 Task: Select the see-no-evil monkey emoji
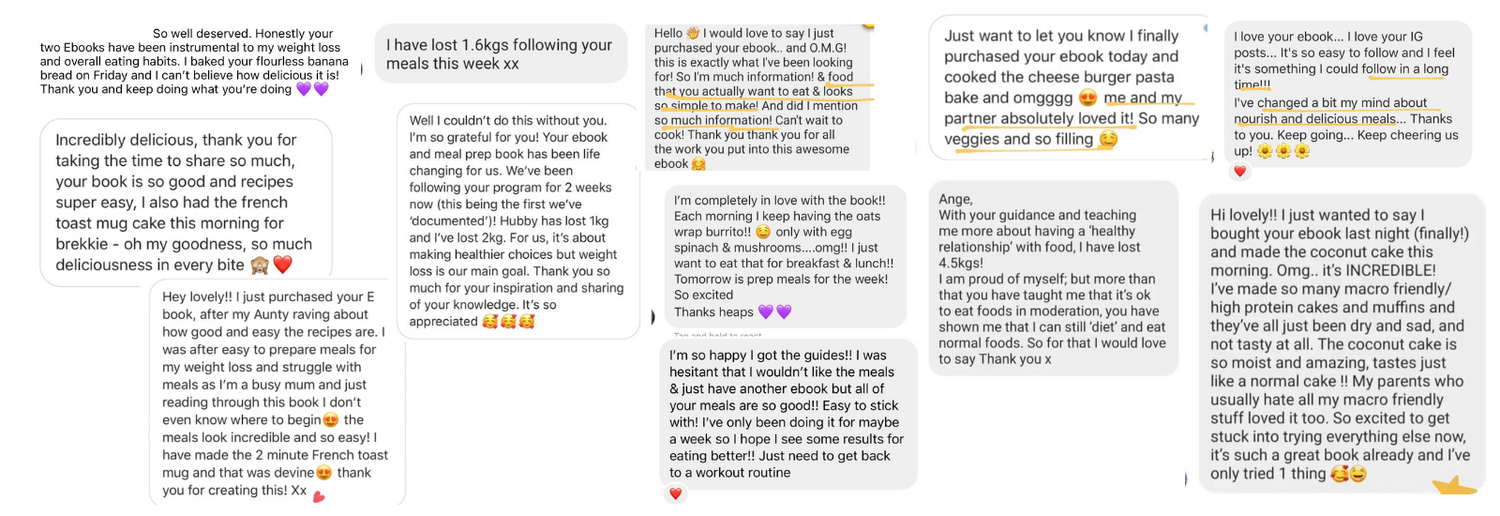pyautogui.click(x=258, y=265)
